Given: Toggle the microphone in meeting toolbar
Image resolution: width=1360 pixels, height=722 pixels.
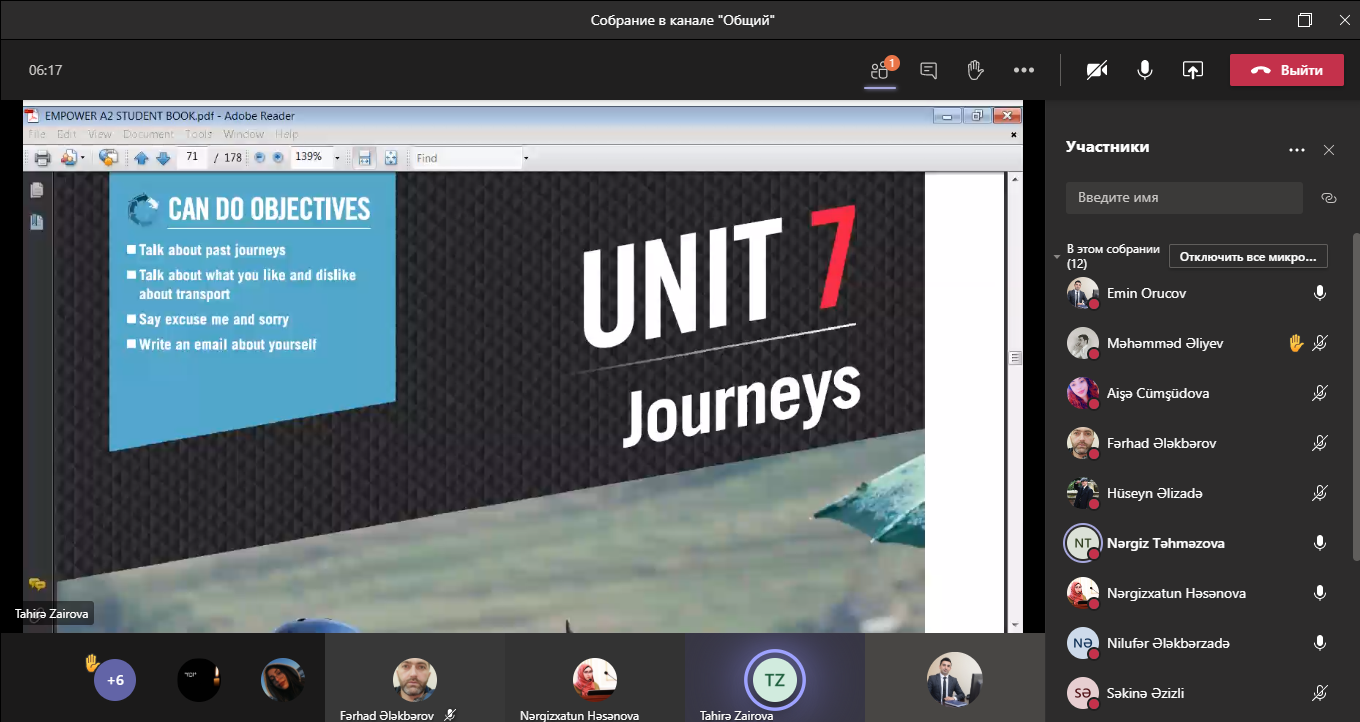Looking at the screenshot, I should pyautogui.click(x=1144, y=70).
